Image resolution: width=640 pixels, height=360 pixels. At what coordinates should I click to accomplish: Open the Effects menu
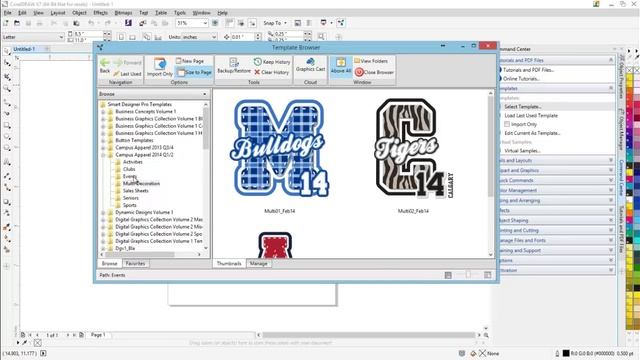[x=100, y=13]
